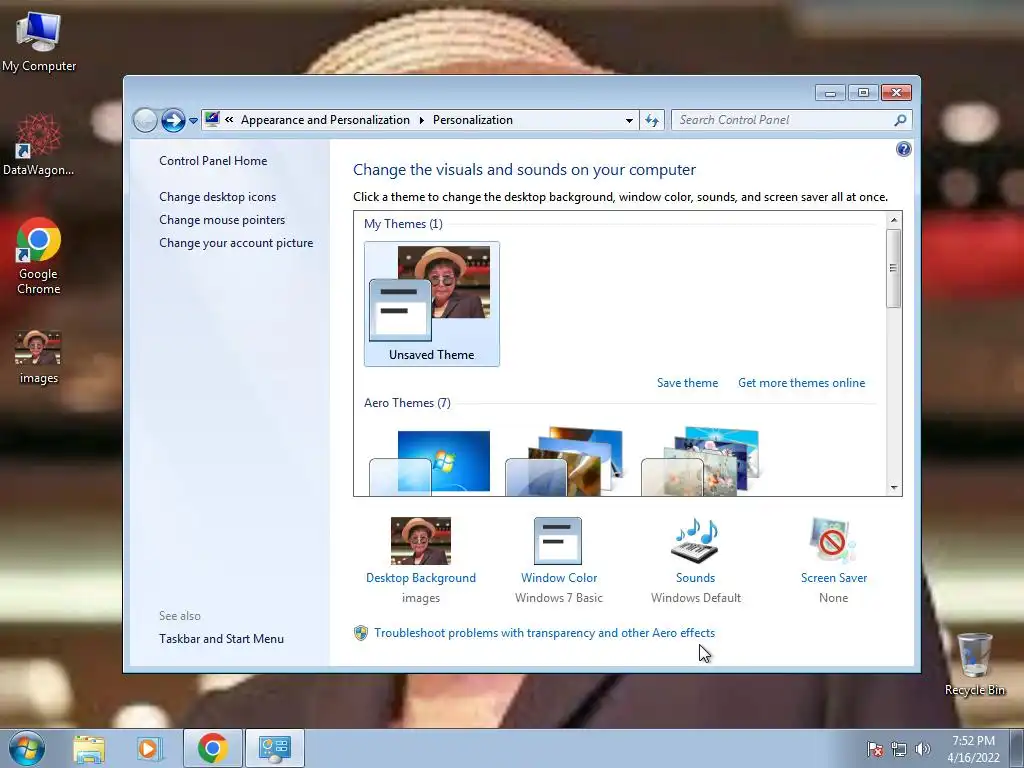This screenshot has width=1024, height=768.
Task: Click the themes list scrollbar thumb
Action: pyautogui.click(x=894, y=268)
